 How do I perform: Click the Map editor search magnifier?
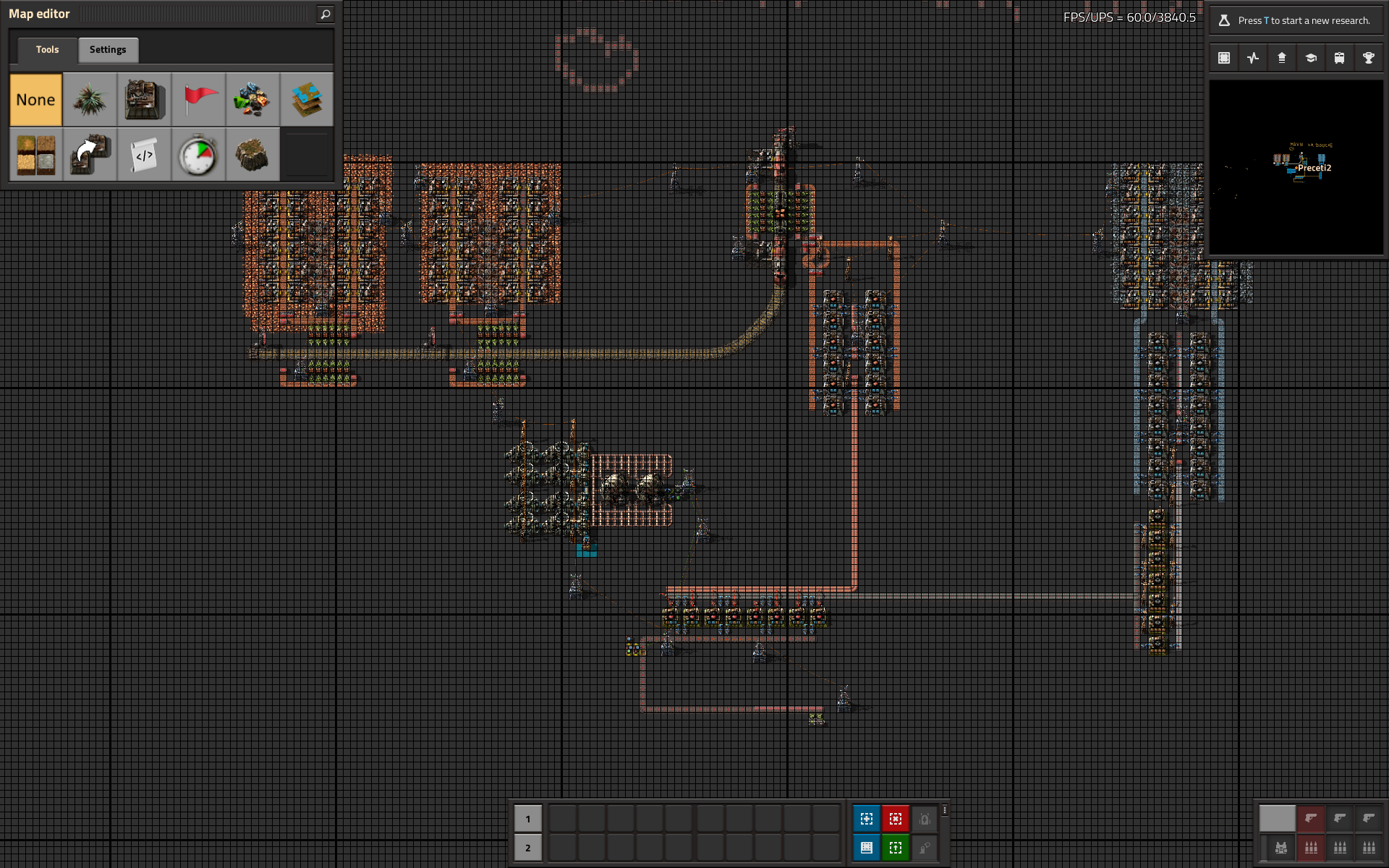point(326,14)
